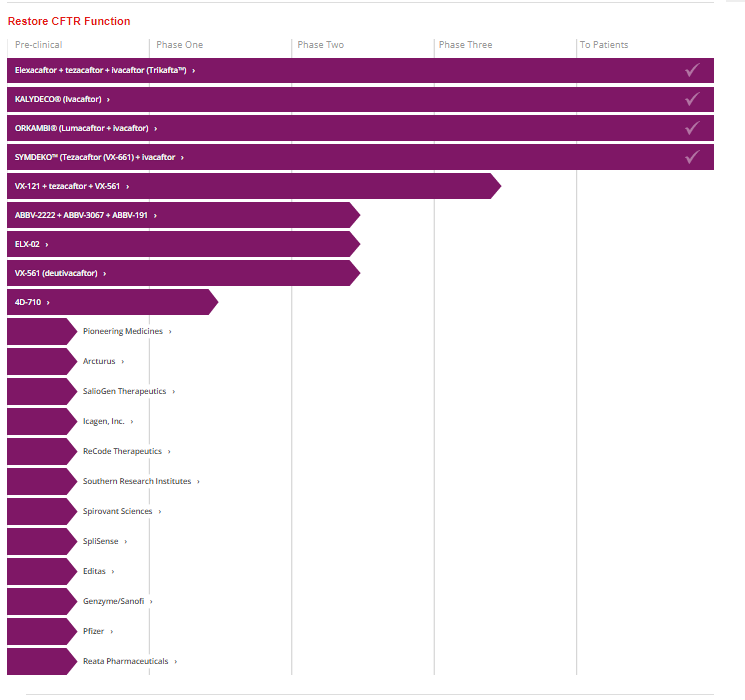This screenshot has width=745, height=700.
Task: Open ReCode Therapeutics program link
Action: [122, 451]
